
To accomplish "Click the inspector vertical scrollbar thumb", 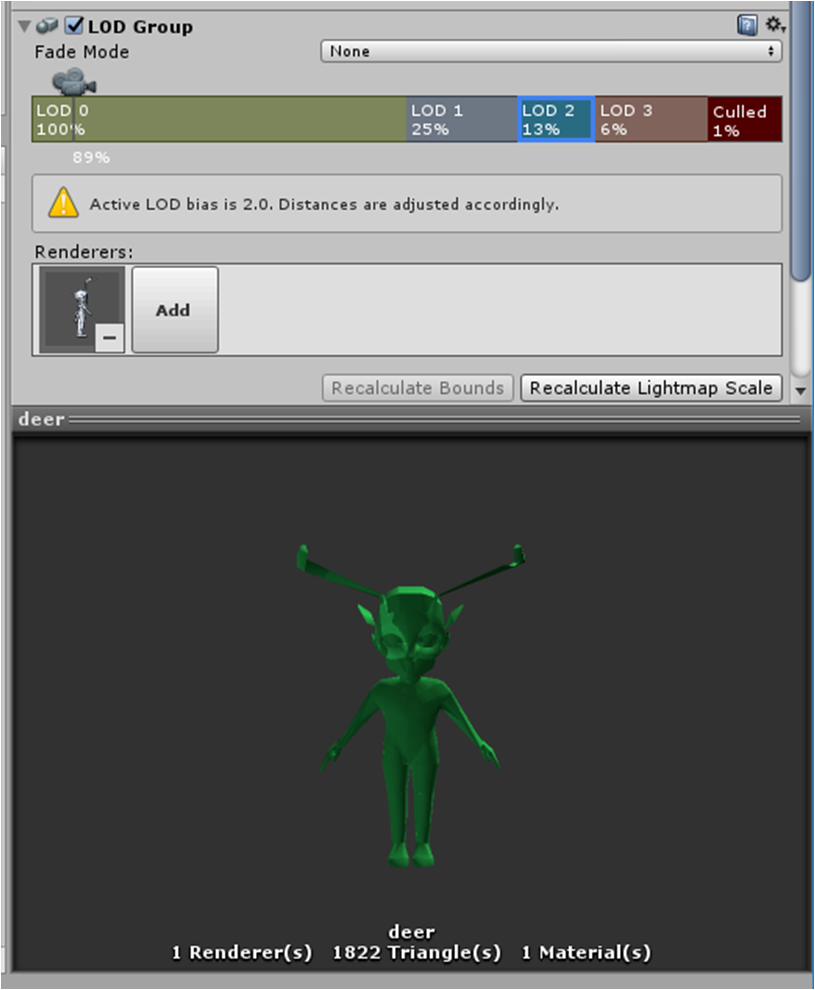I will point(801,142).
